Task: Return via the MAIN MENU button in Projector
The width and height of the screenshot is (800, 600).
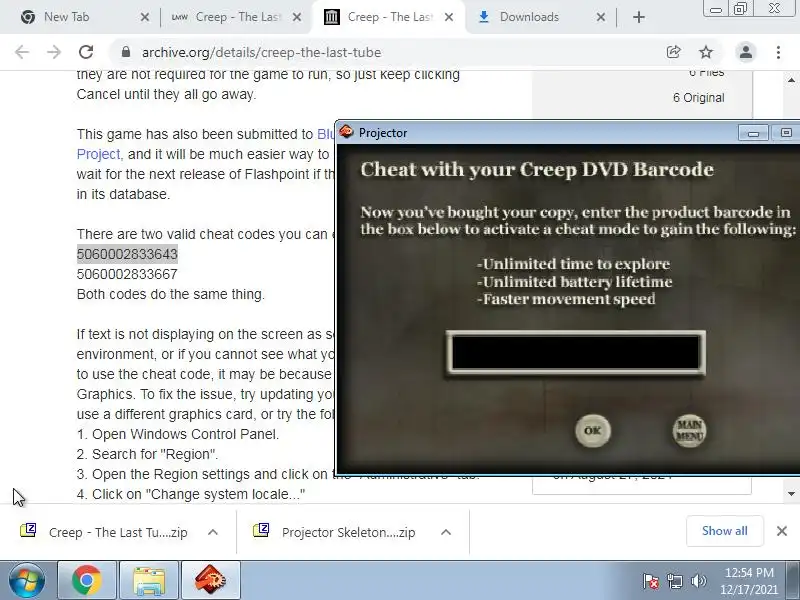Action: click(x=689, y=431)
